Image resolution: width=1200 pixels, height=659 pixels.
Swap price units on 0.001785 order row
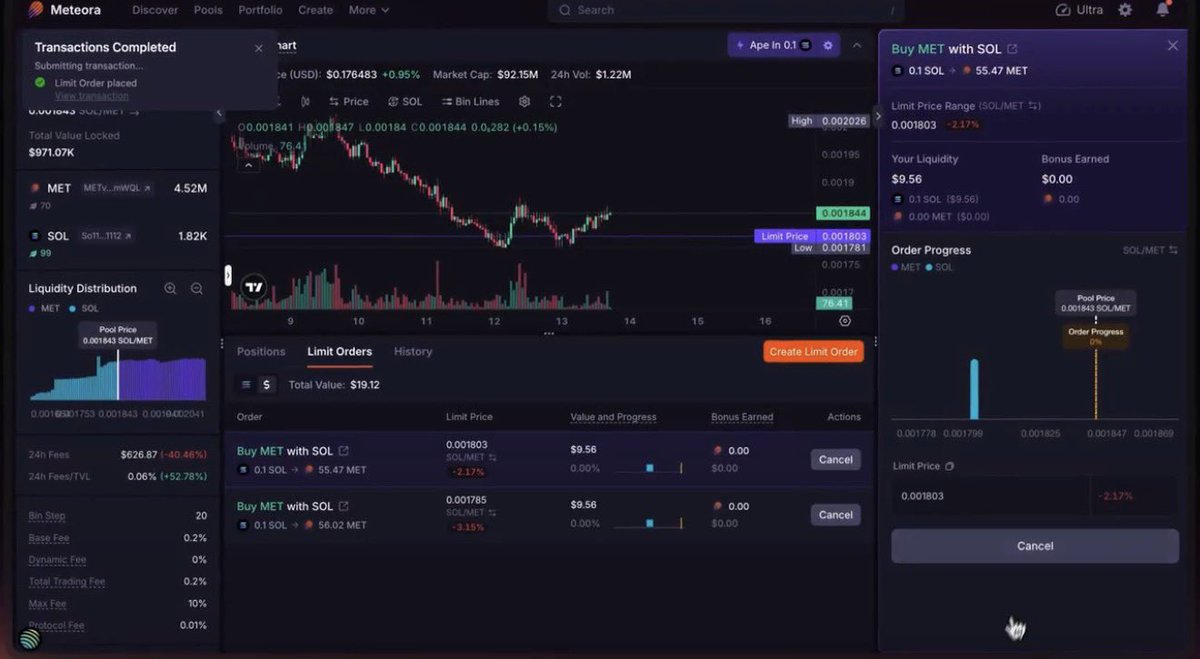coord(492,514)
